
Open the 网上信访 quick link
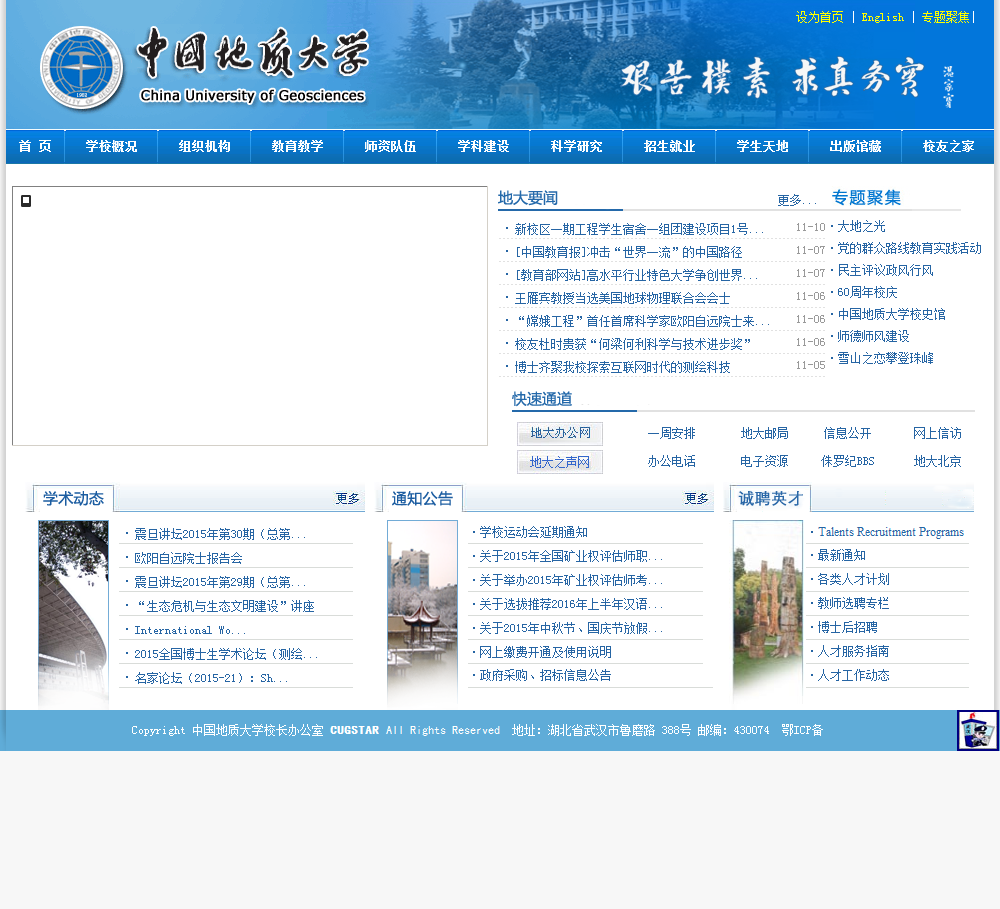(x=937, y=434)
